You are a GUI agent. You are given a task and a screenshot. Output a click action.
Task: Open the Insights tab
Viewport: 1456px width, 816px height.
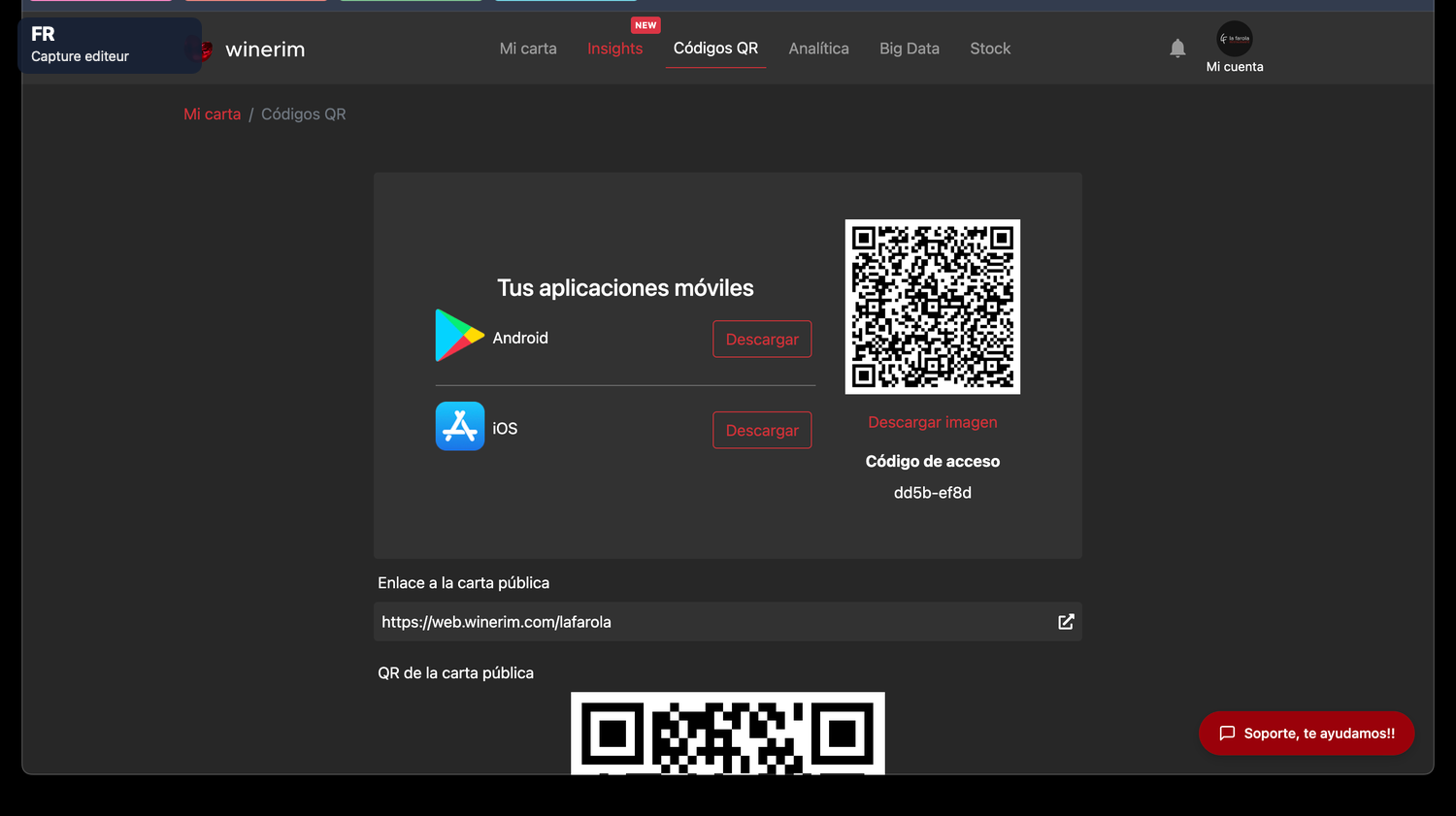(614, 49)
